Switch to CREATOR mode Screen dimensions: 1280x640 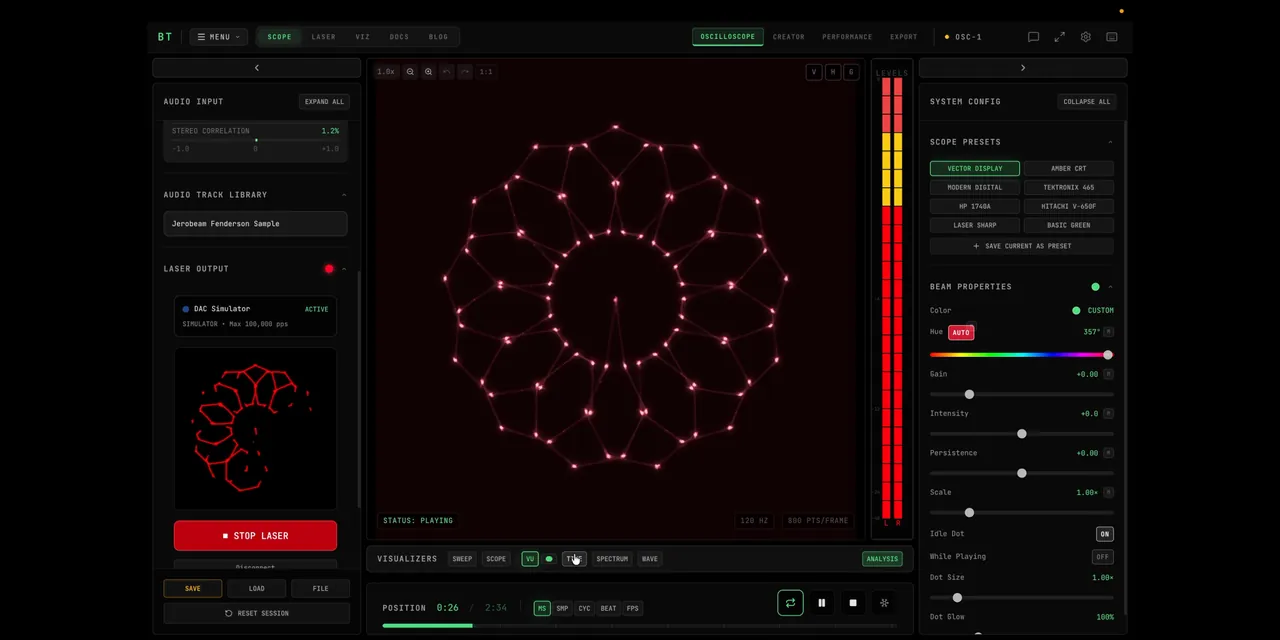click(788, 37)
